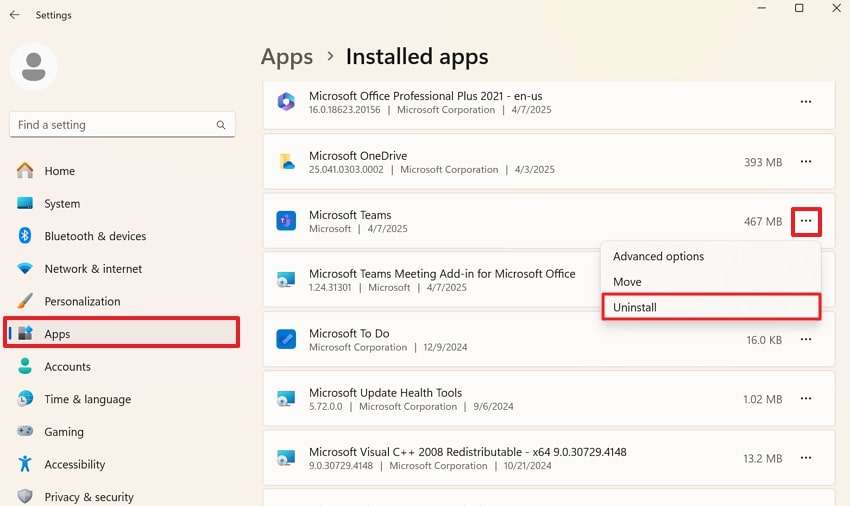Click the Gaming controller icon

tap(25, 431)
